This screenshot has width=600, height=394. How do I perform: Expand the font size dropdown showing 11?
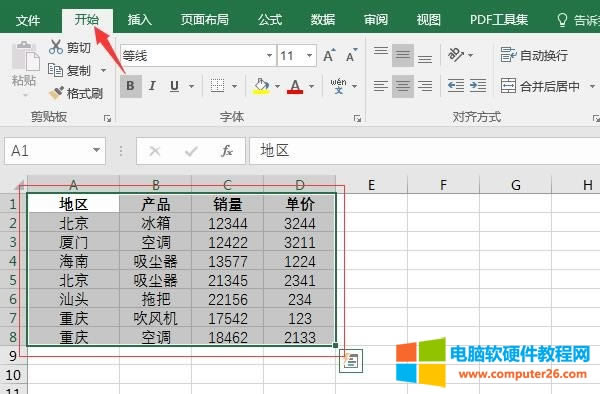point(309,56)
